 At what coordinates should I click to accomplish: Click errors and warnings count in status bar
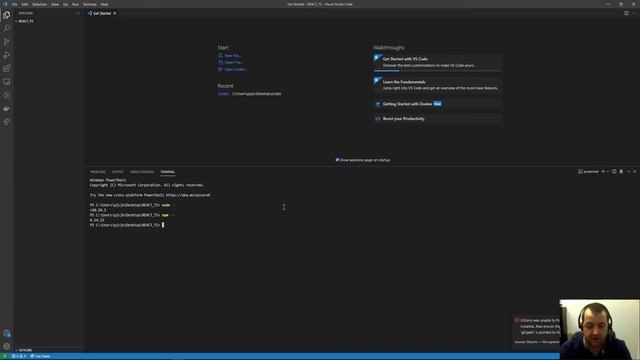point(19,356)
